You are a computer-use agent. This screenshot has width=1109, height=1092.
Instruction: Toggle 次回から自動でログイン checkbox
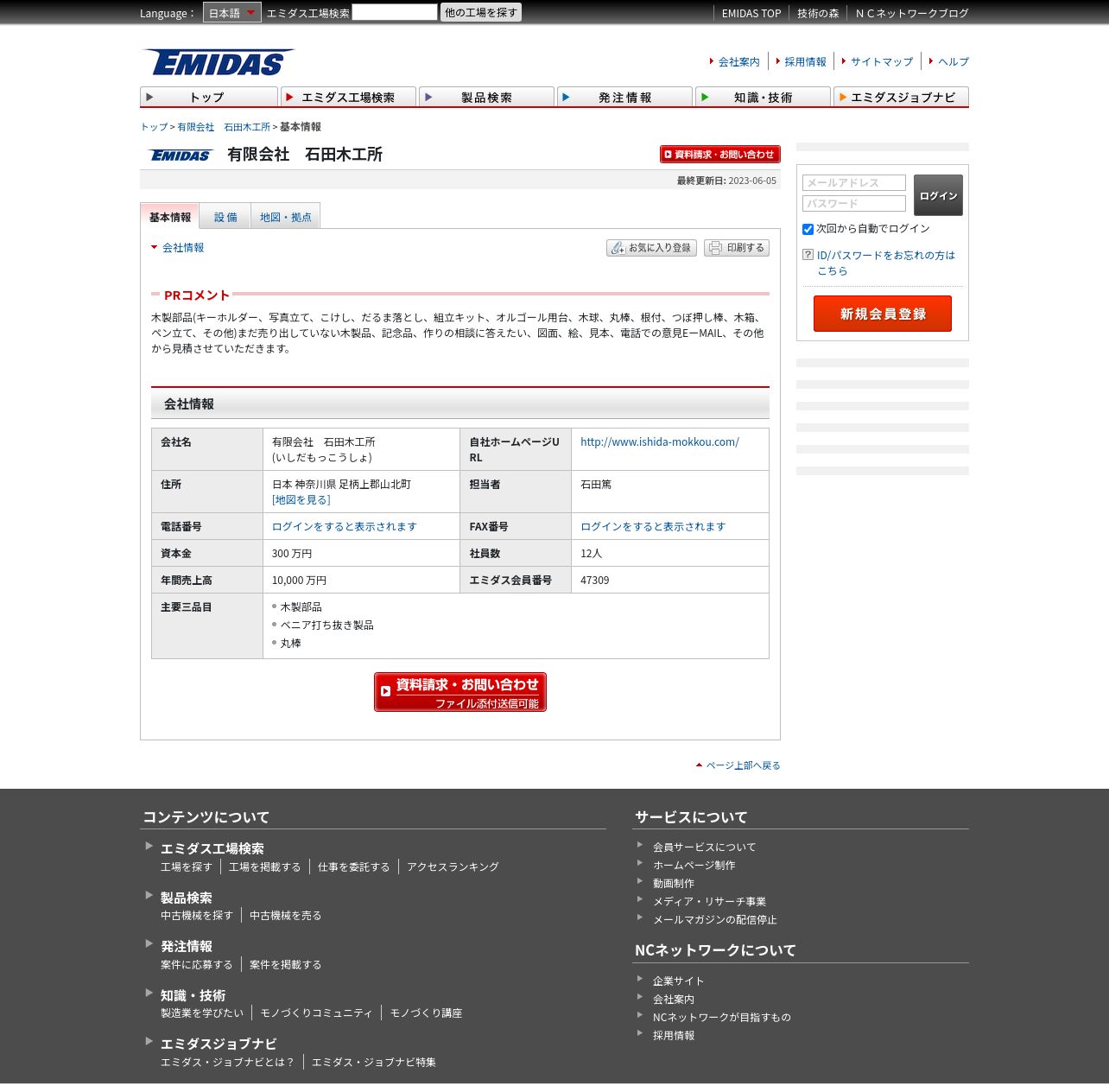pos(808,229)
